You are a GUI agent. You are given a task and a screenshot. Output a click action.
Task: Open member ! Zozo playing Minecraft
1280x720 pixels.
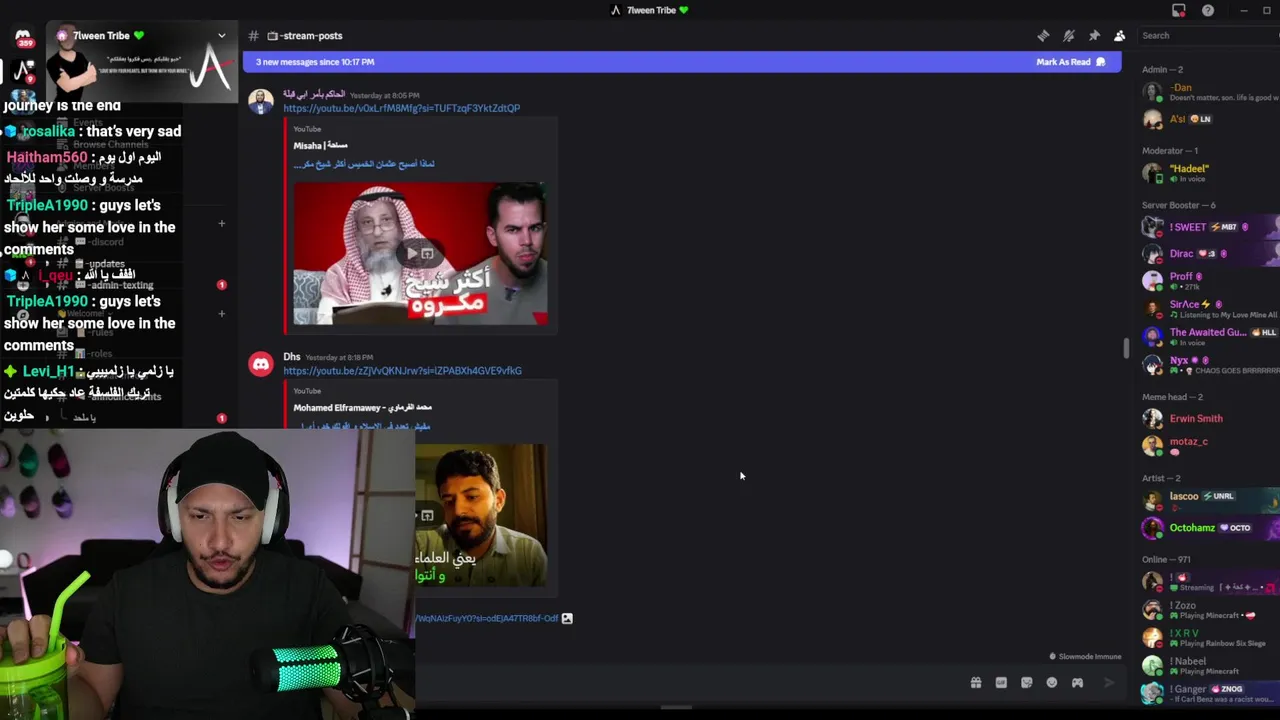tap(1210, 610)
